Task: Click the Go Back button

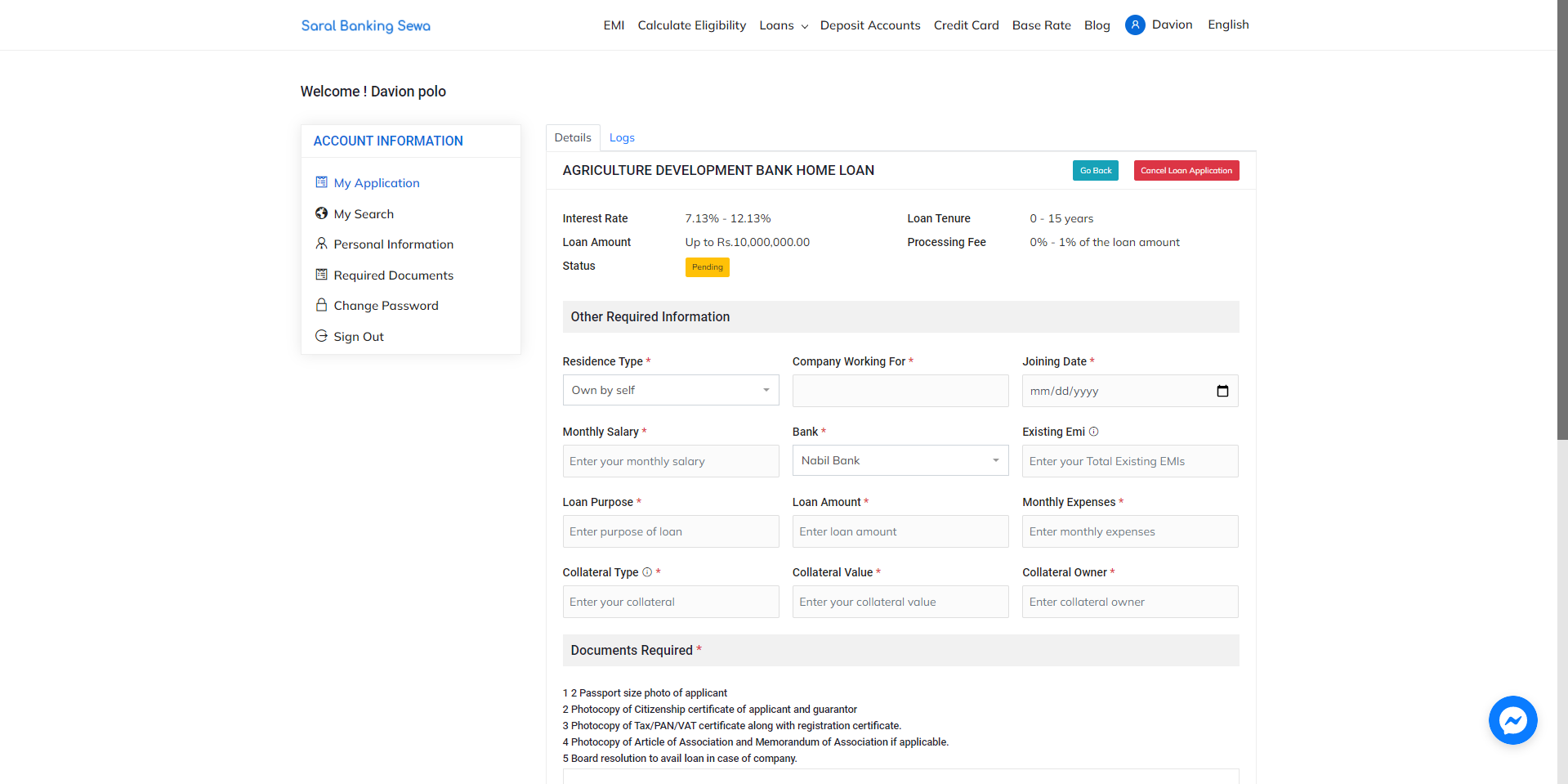Action: tap(1096, 170)
